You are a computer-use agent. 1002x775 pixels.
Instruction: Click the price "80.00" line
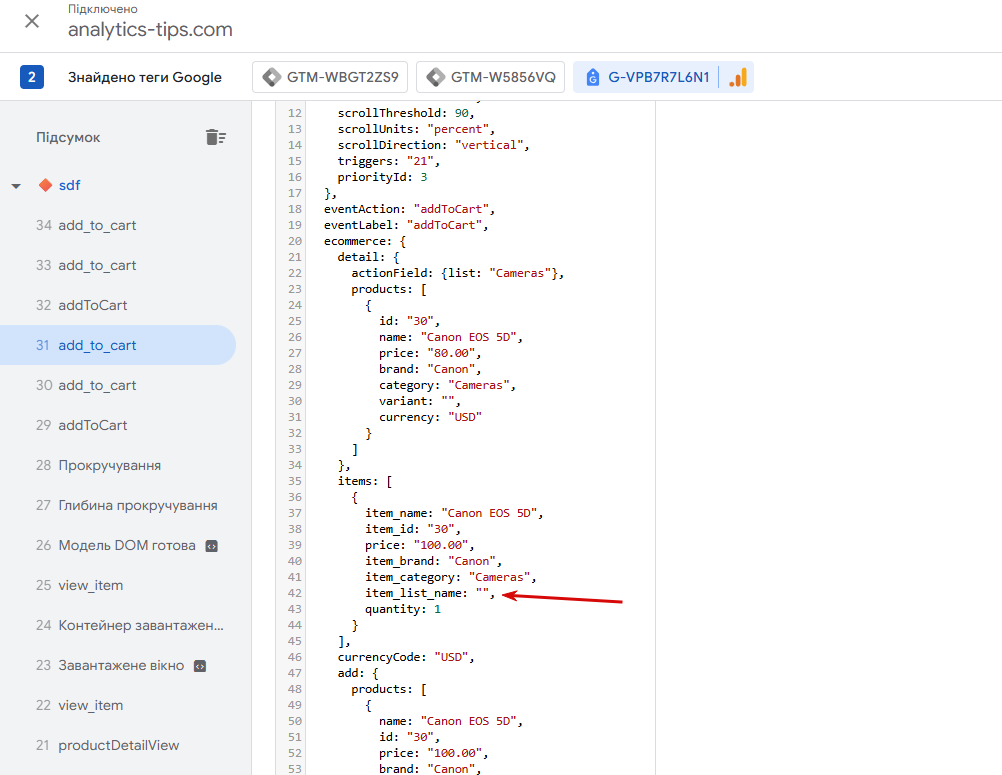coord(430,353)
